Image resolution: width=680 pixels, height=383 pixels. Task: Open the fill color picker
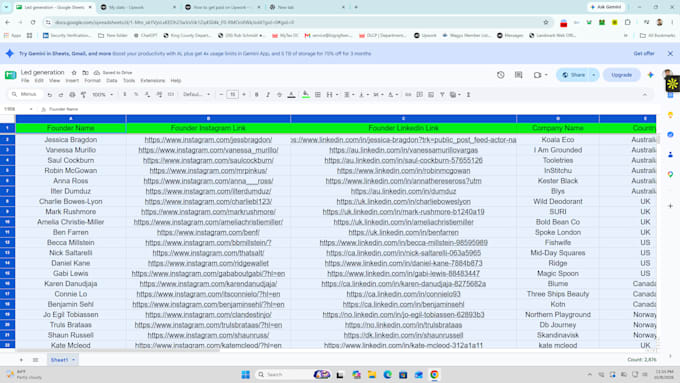click(306, 95)
